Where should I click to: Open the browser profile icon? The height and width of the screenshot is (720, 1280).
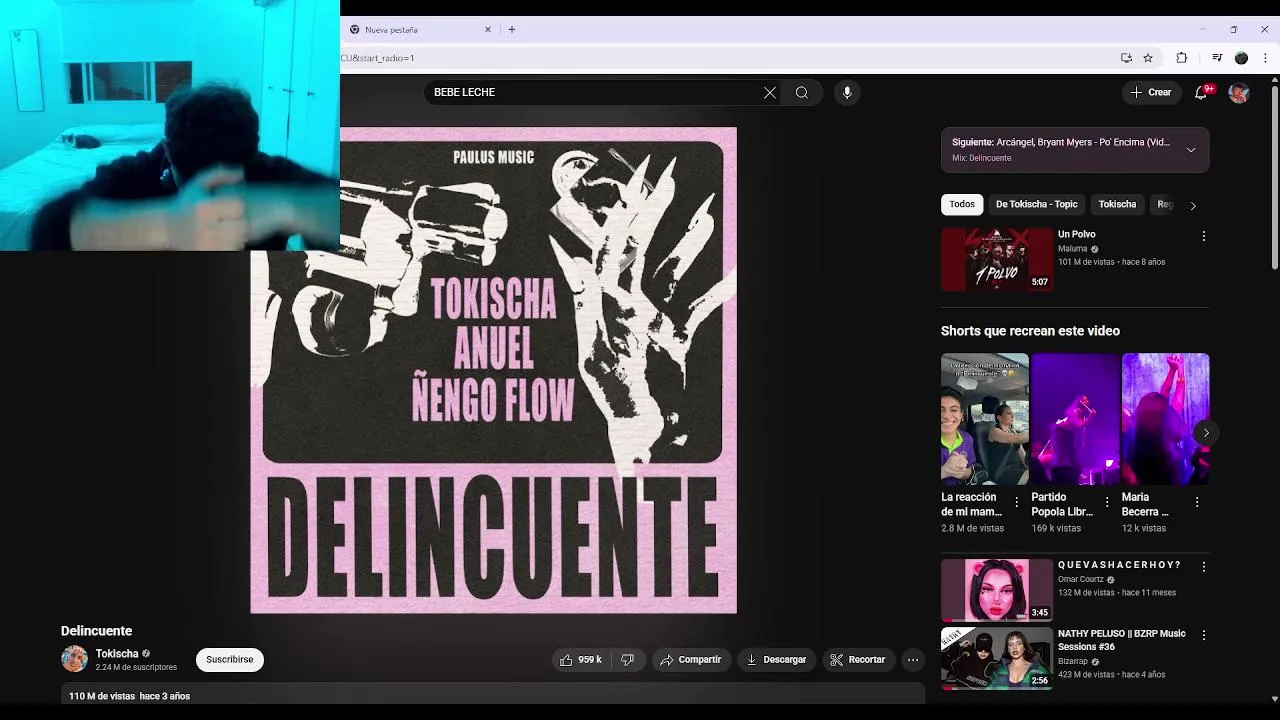click(1241, 58)
